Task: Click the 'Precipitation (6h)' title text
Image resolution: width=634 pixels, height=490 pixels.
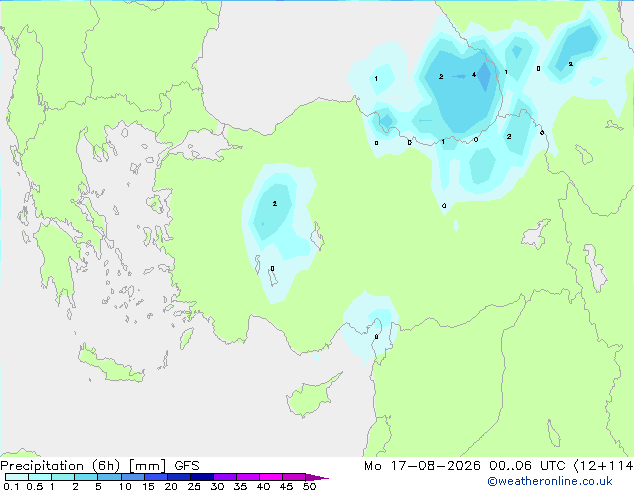Action: tap(60, 466)
